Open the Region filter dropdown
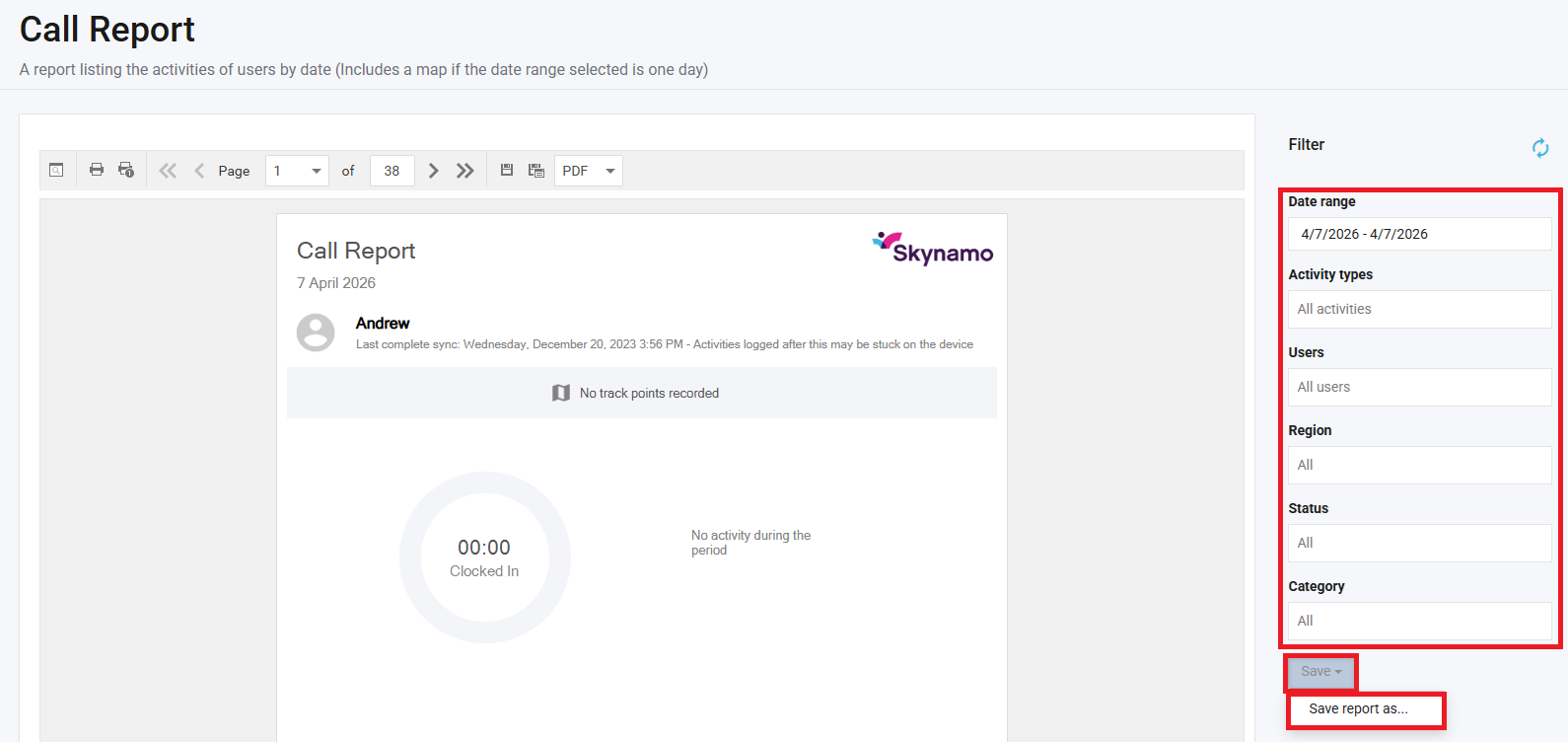Viewport: 1568px width, 742px height. 1420,465
